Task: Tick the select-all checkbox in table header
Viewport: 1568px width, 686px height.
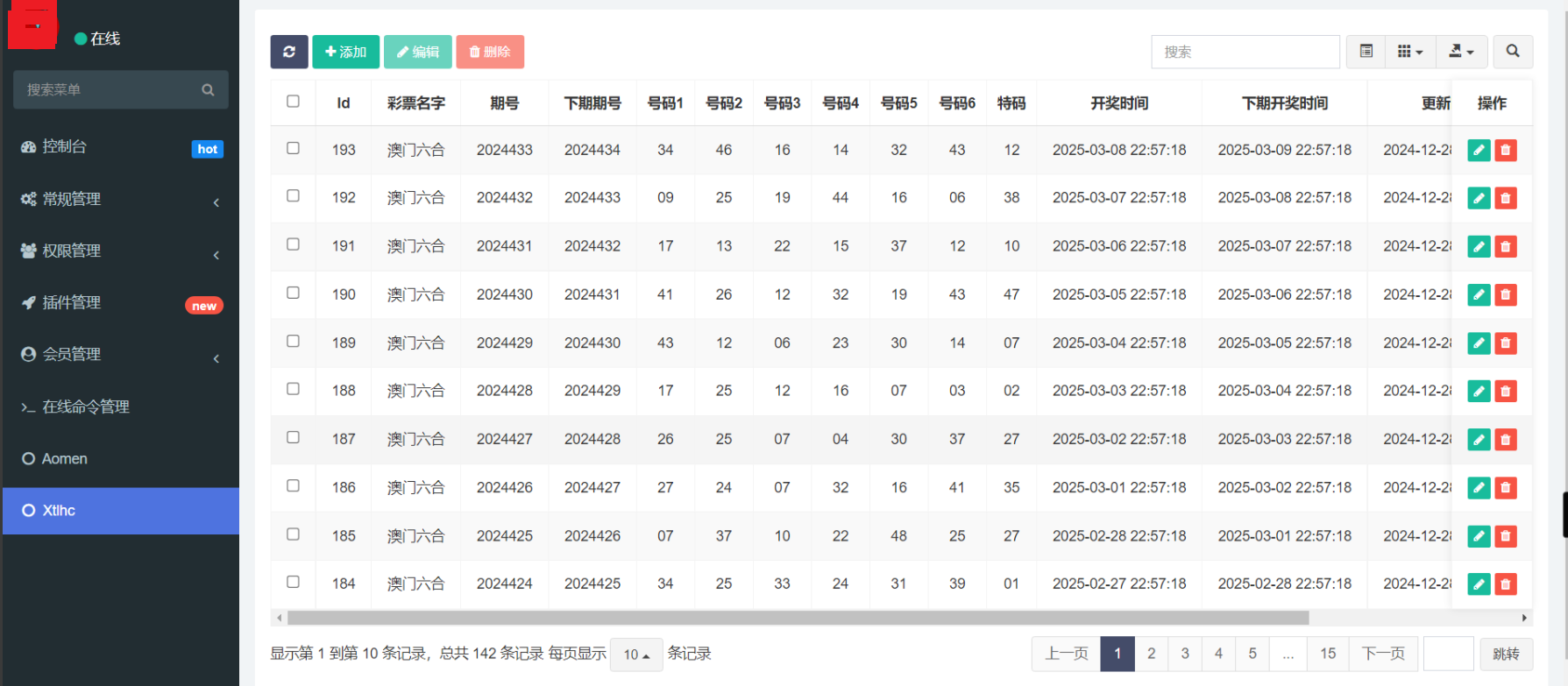Action: pyautogui.click(x=293, y=102)
